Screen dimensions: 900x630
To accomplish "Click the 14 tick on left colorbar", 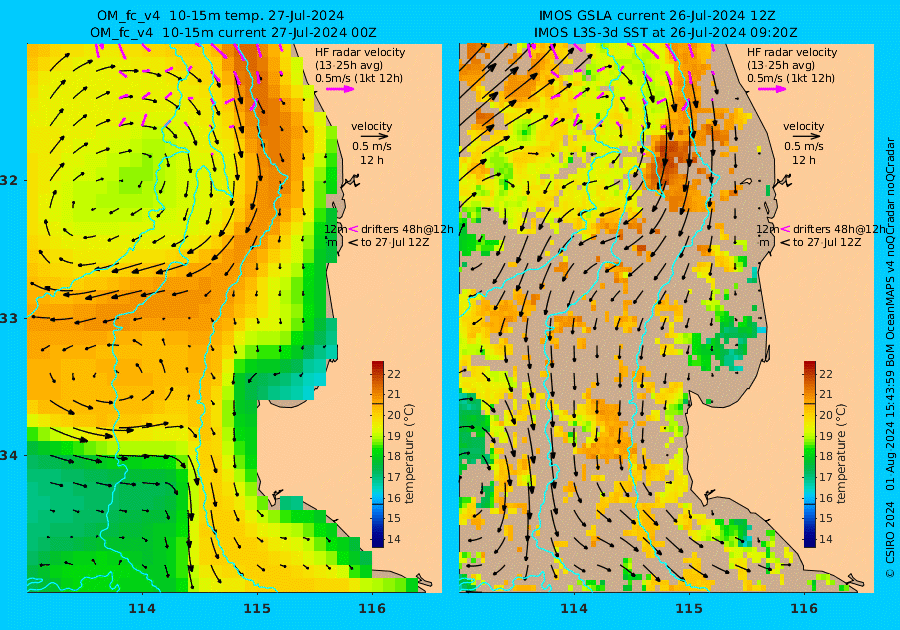I will click(x=394, y=539).
